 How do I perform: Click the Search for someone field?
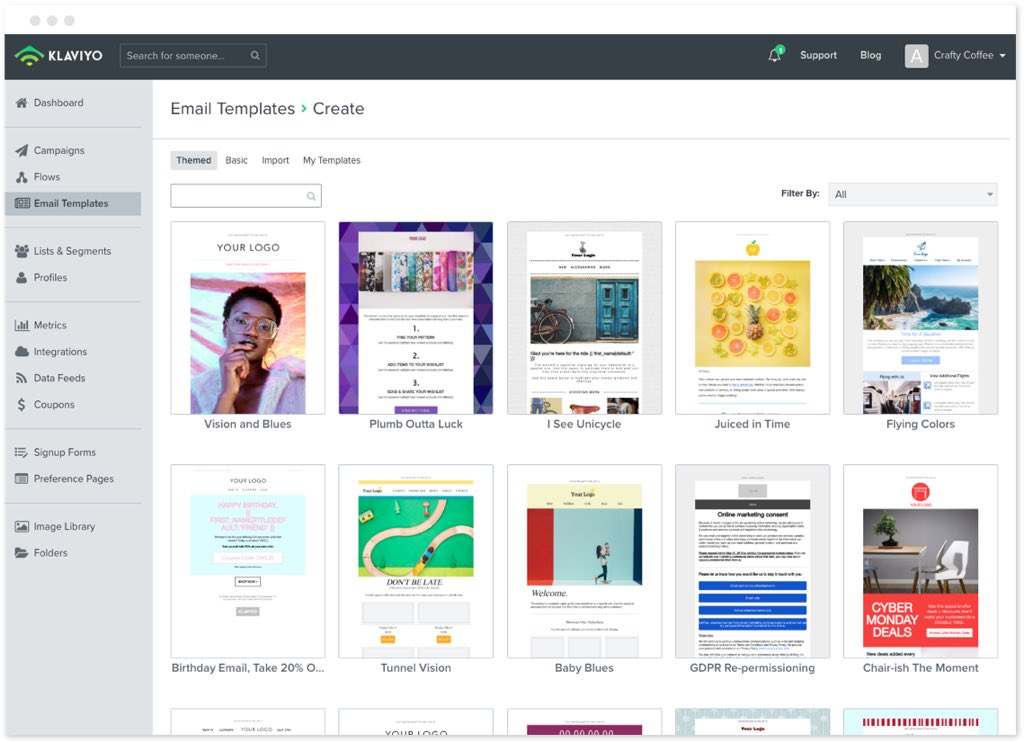[193, 55]
